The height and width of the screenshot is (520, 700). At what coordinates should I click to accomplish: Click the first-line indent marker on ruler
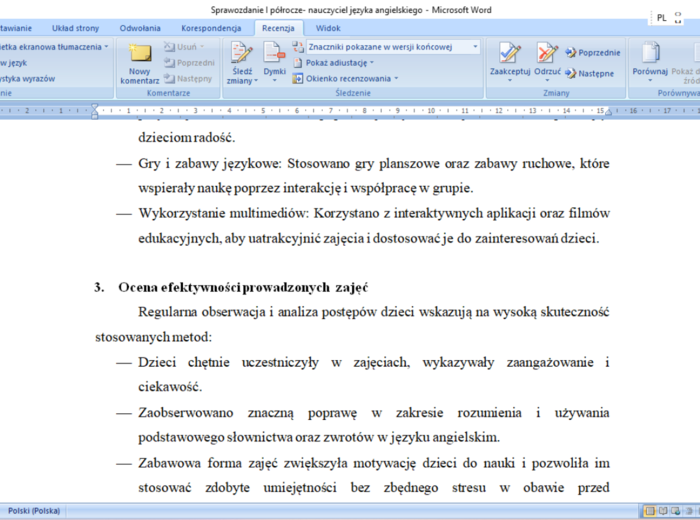[95, 106]
